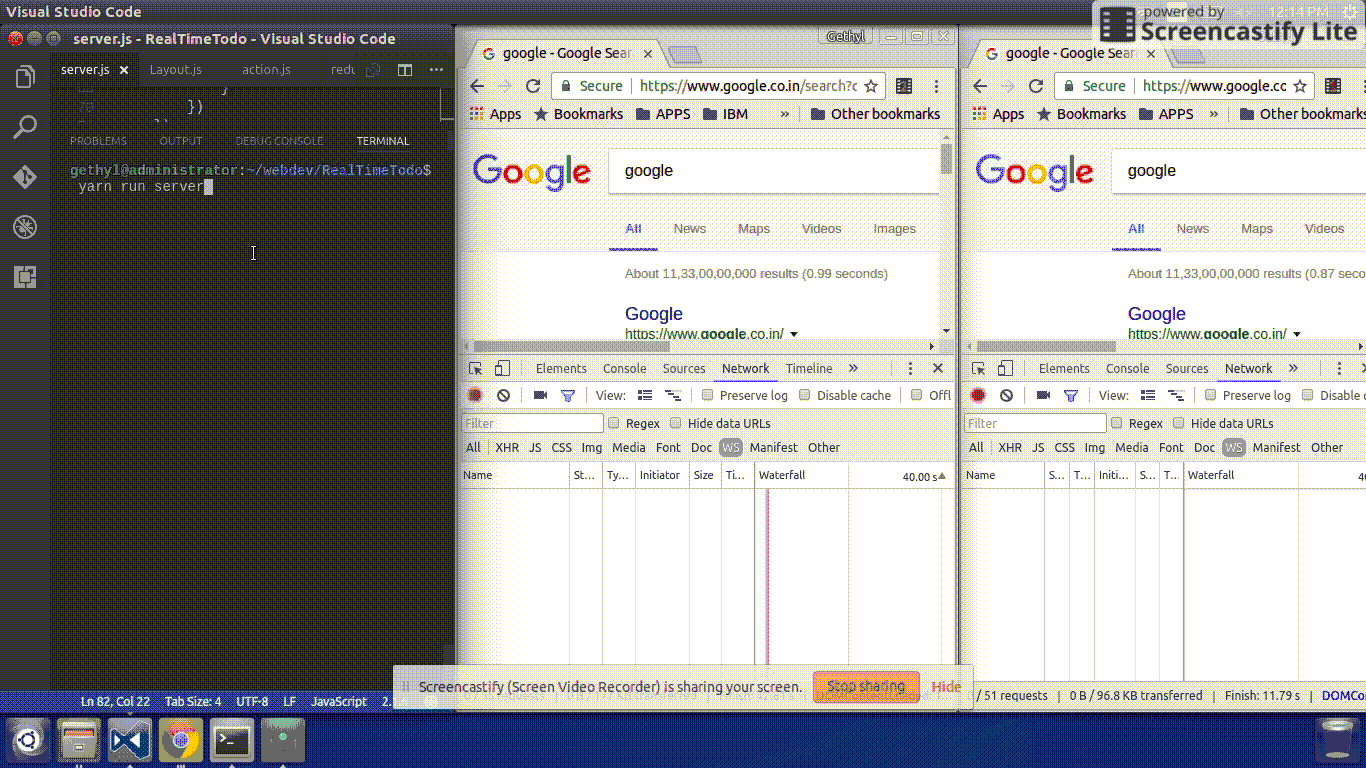
Task: Click the horizontal scrollbar in right Chrome page
Action: click(1045, 346)
